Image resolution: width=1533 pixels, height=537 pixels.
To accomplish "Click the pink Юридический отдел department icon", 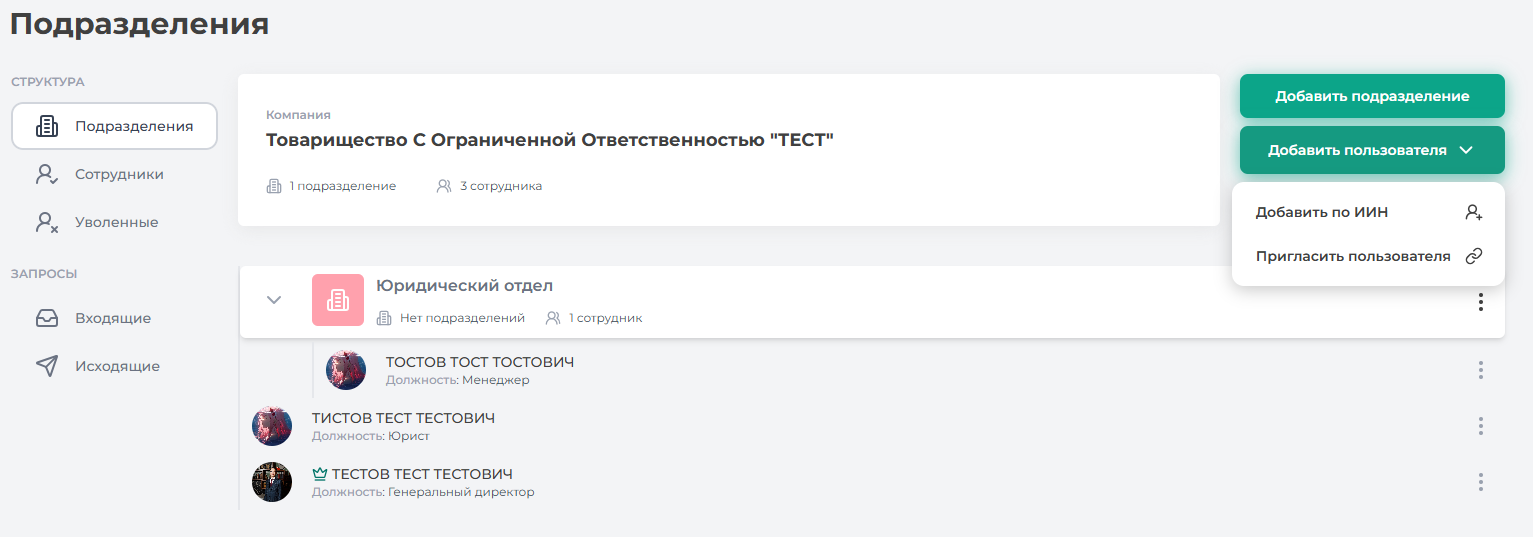I will pos(337,300).
